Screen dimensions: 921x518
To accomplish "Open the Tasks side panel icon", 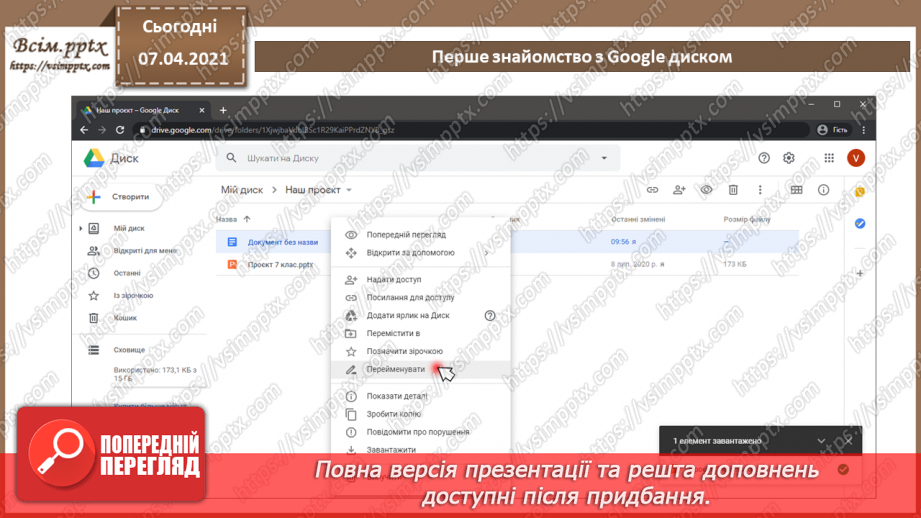I will pos(860,223).
